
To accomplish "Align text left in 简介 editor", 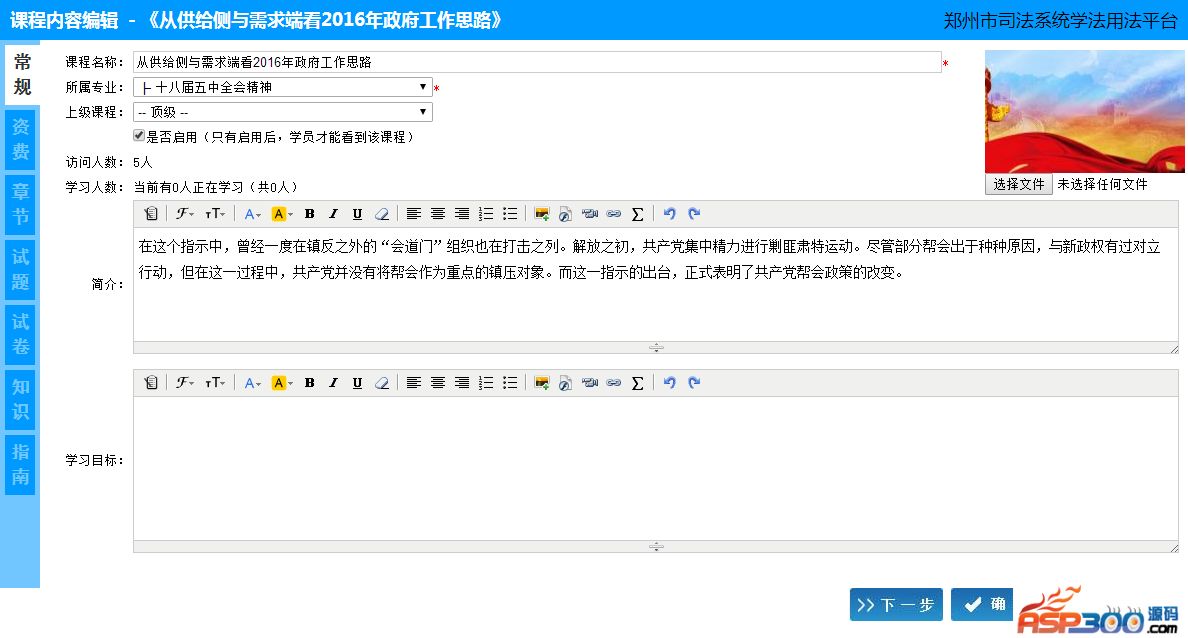I will click(x=414, y=214).
